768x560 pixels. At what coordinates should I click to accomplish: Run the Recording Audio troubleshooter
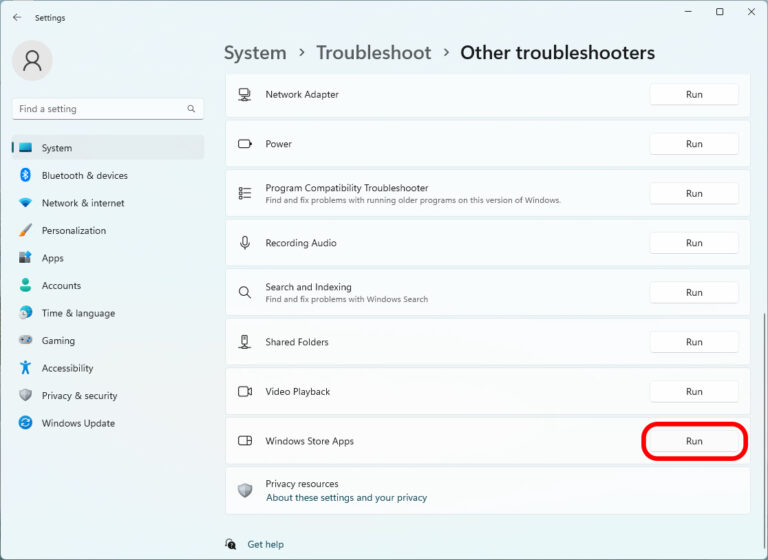coord(694,243)
